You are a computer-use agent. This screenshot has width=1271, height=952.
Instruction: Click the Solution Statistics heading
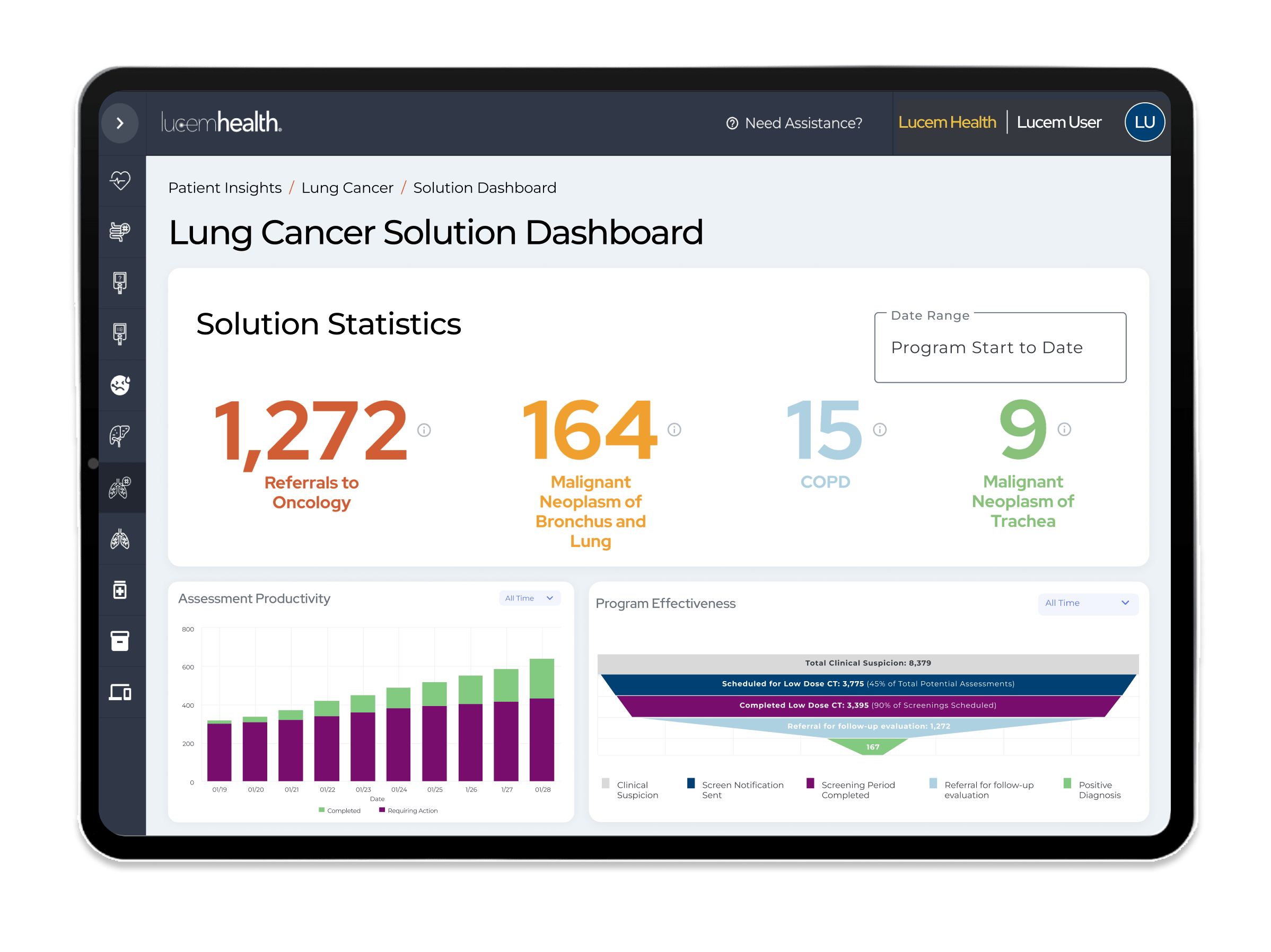(x=329, y=324)
